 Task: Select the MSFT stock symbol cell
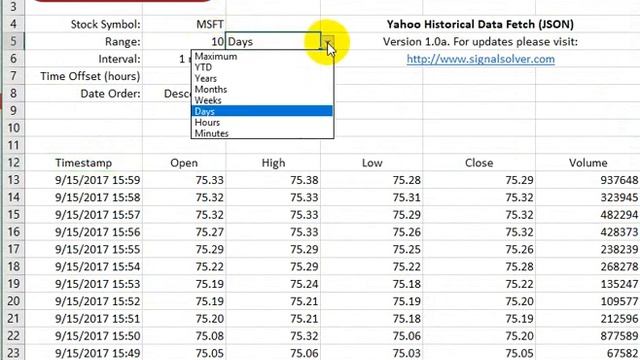[x=184, y=24]
